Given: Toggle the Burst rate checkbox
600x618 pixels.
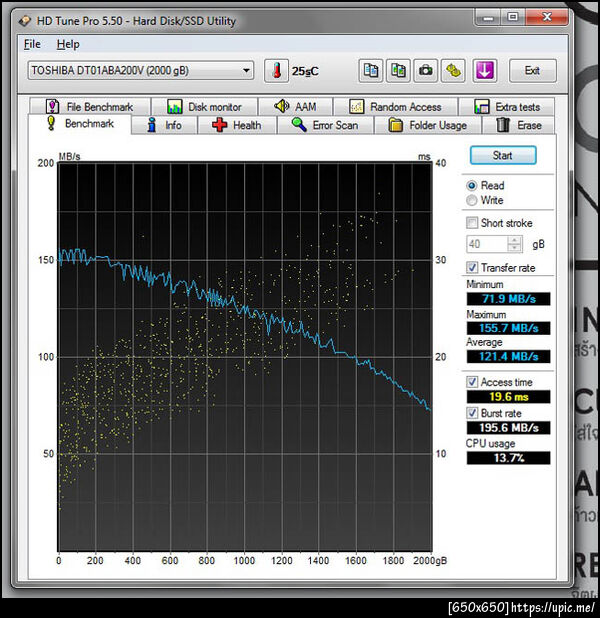Looking at the screenshot, I should coord(472,413).
